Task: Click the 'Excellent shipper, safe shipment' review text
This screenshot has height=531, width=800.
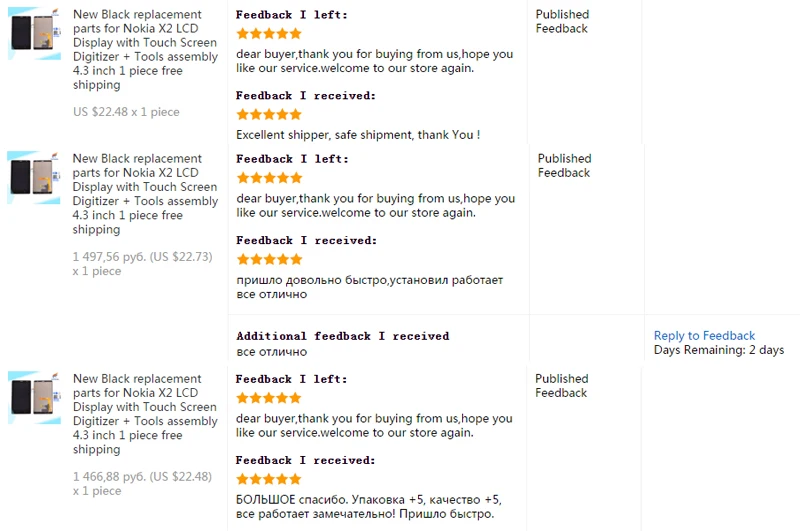Action: pos(357,135)
